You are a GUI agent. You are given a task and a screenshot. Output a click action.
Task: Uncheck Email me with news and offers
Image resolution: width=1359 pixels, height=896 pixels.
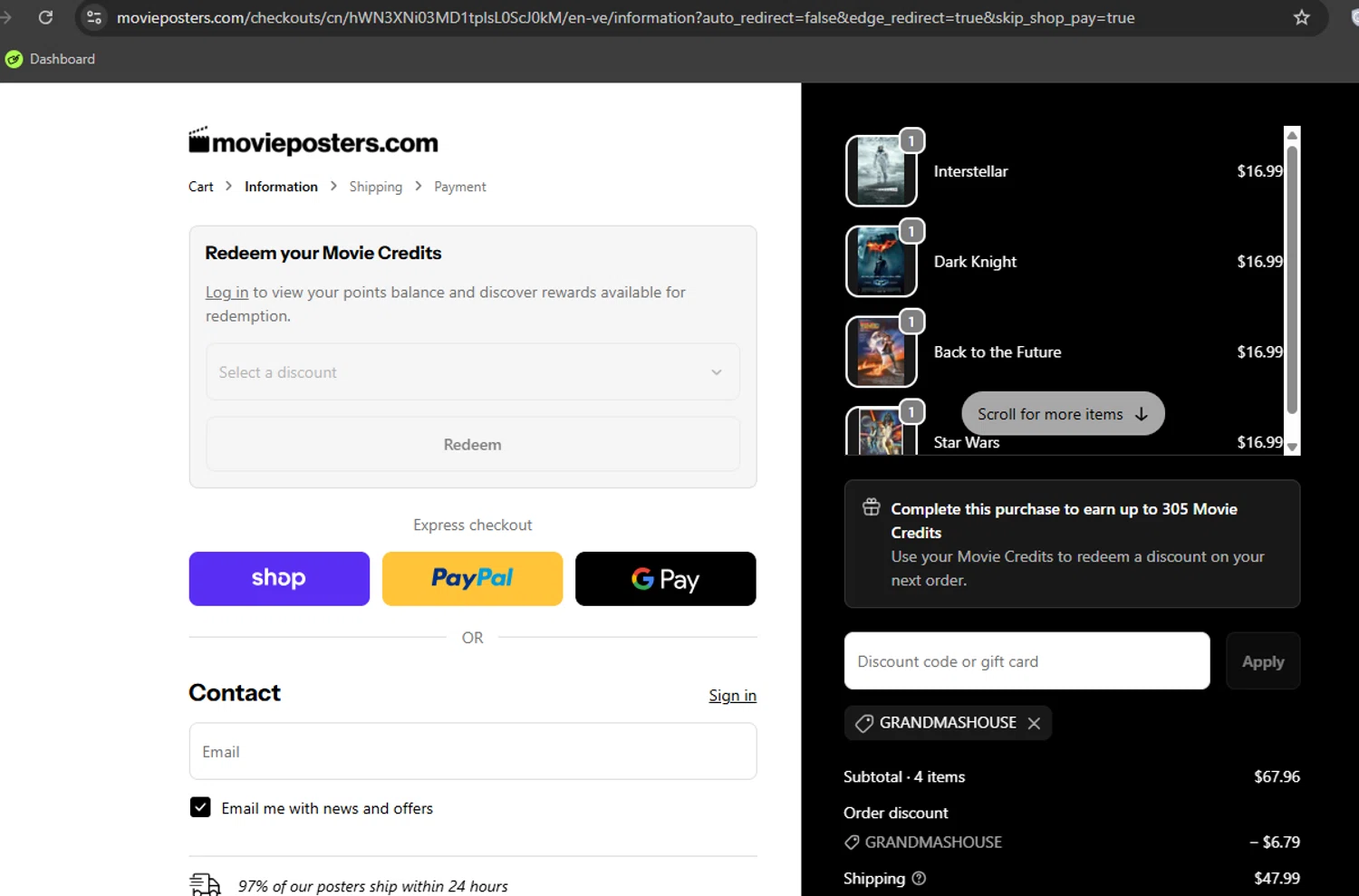click(200, 807)
